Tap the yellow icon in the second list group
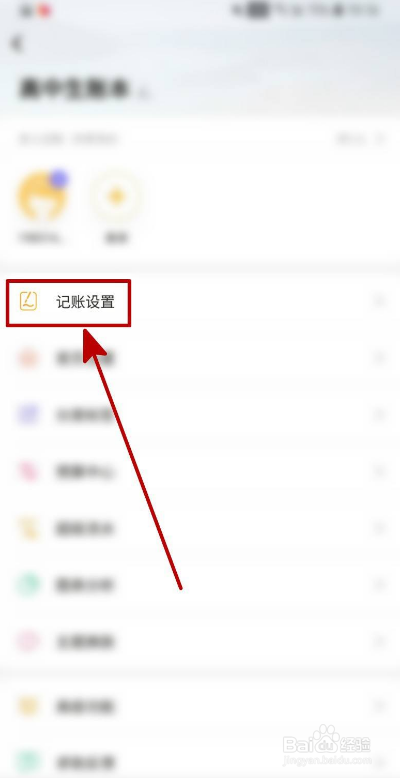The width and height of the screenshot is (400, 778). tap(28, 706)
